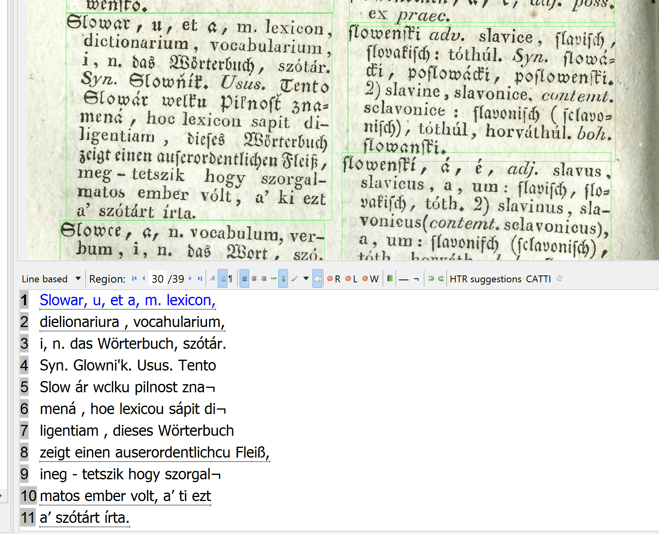Click the center text alignment icon
Viewport: 659px width, 534px height.
click(254, 279)
